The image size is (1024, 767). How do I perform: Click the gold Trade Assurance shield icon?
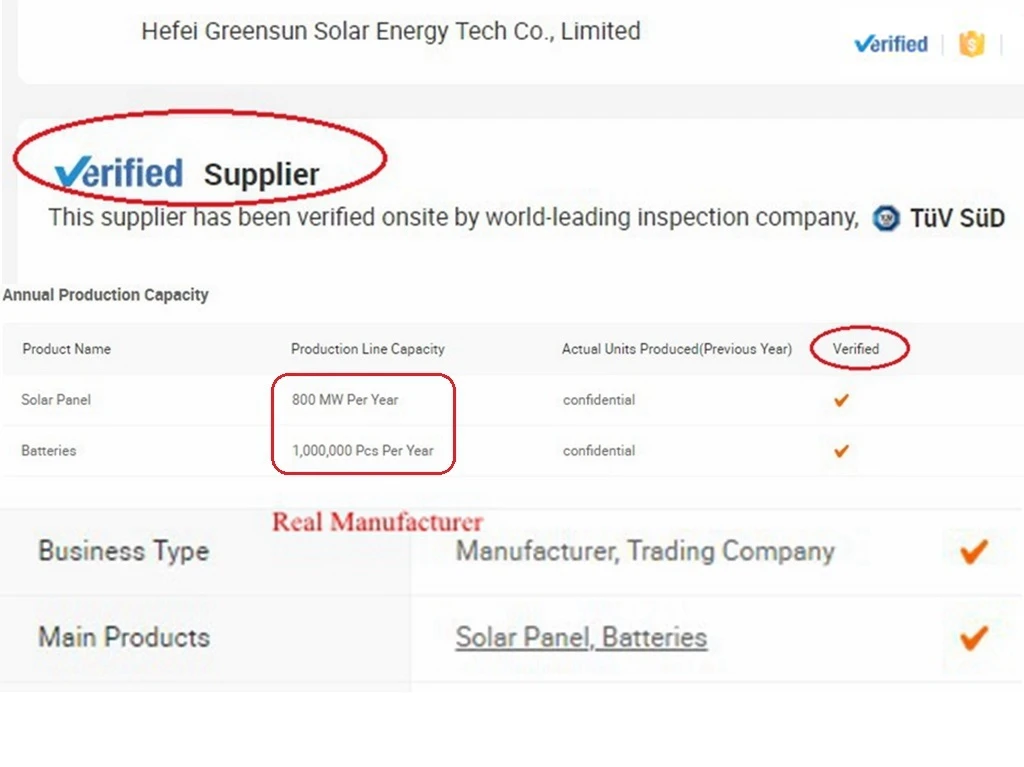click(x=972, y=44)
